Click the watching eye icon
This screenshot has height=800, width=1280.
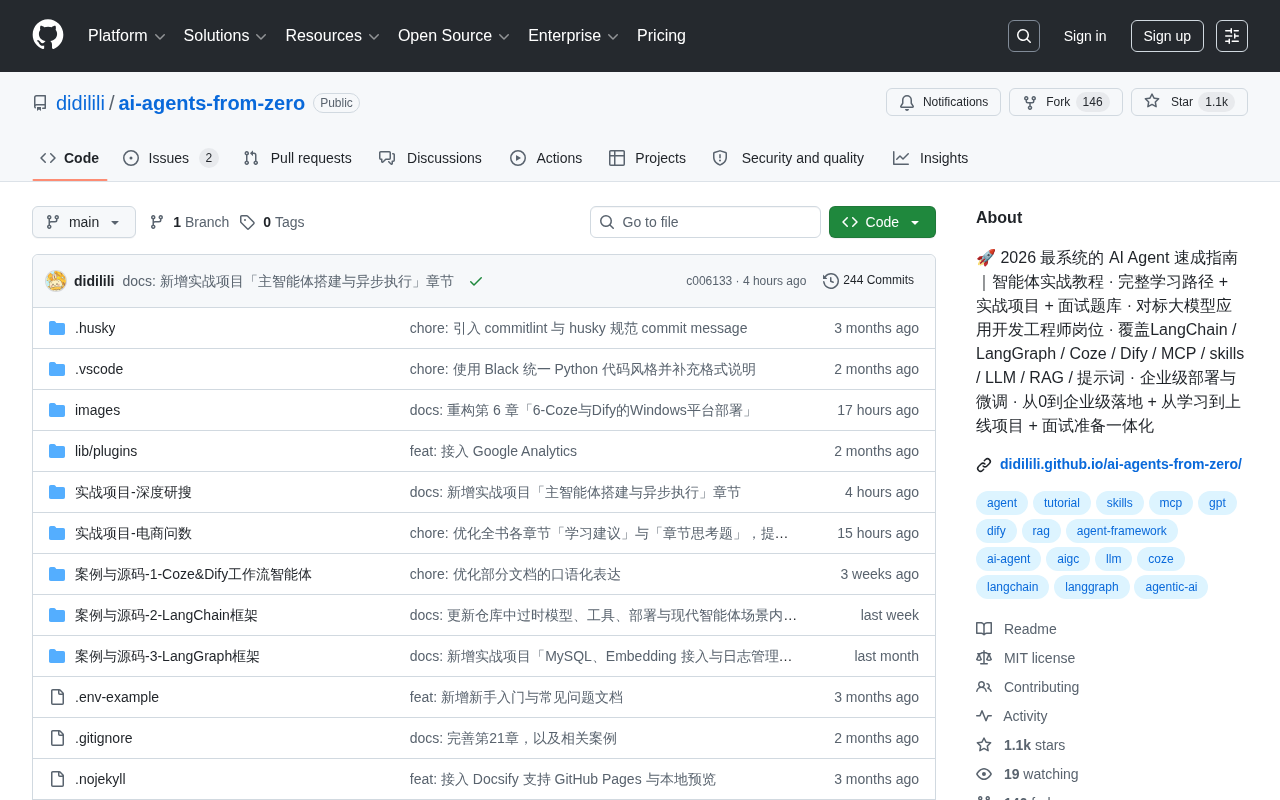tap(984, 774)
